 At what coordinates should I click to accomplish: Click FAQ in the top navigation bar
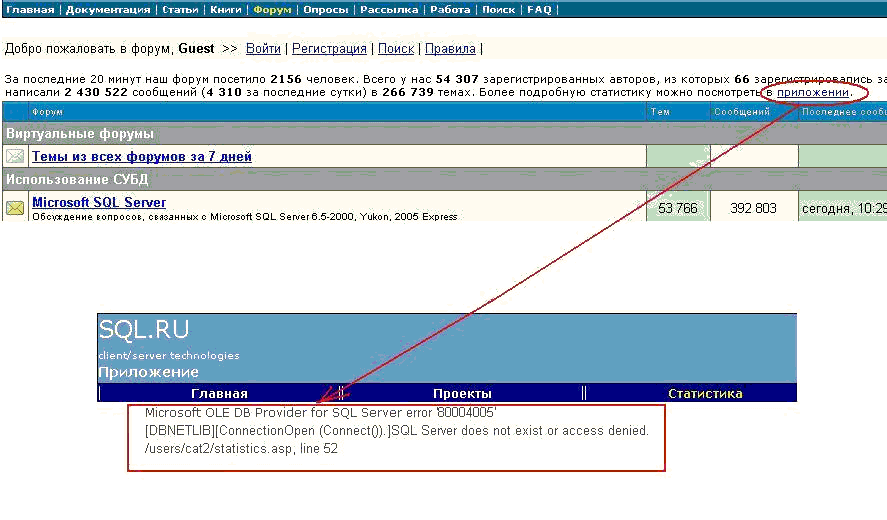pyautogui.click(x=539, y=10)
